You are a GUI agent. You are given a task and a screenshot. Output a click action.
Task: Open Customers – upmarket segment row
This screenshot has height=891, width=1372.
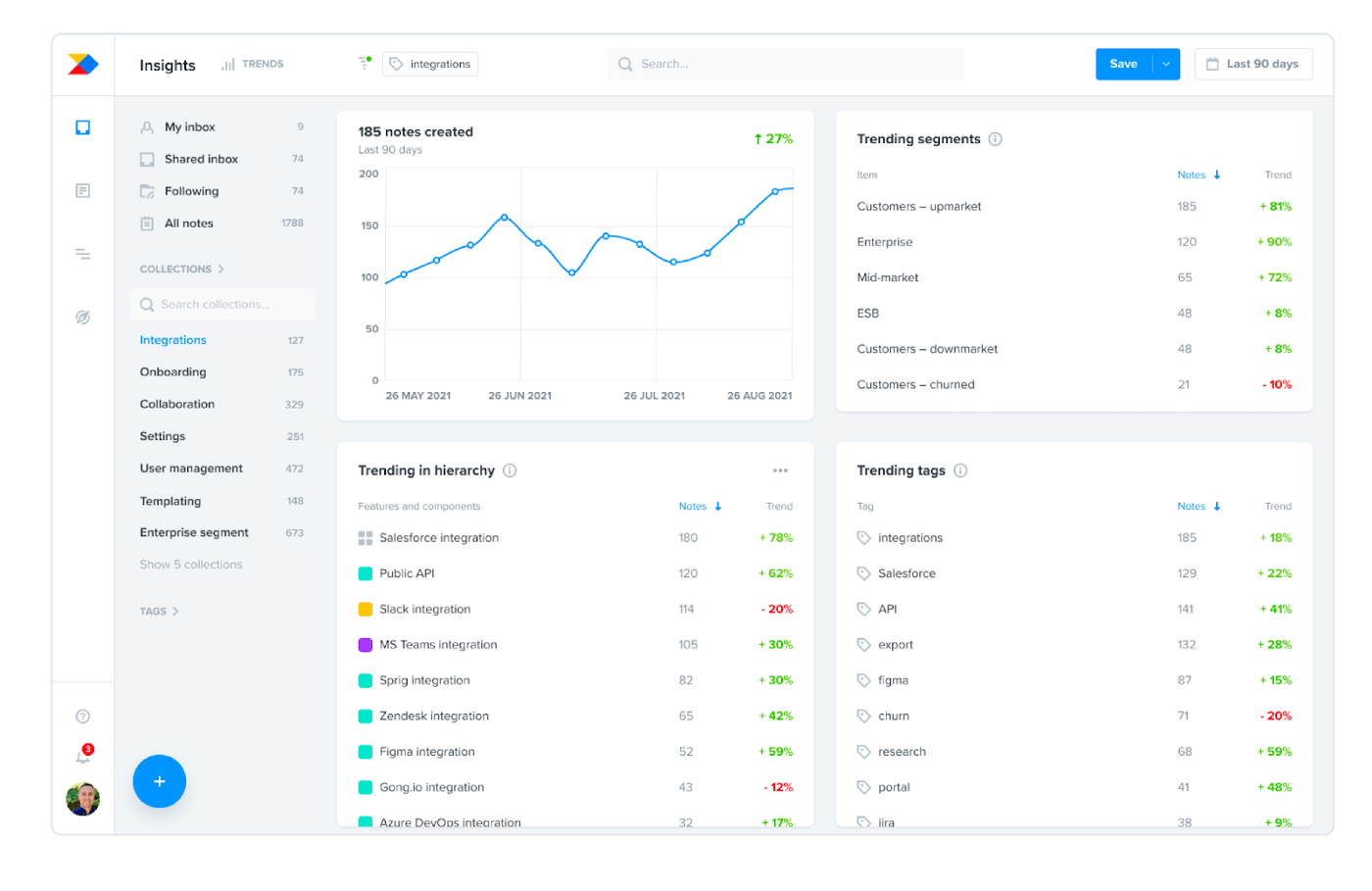pos(1074,207)
